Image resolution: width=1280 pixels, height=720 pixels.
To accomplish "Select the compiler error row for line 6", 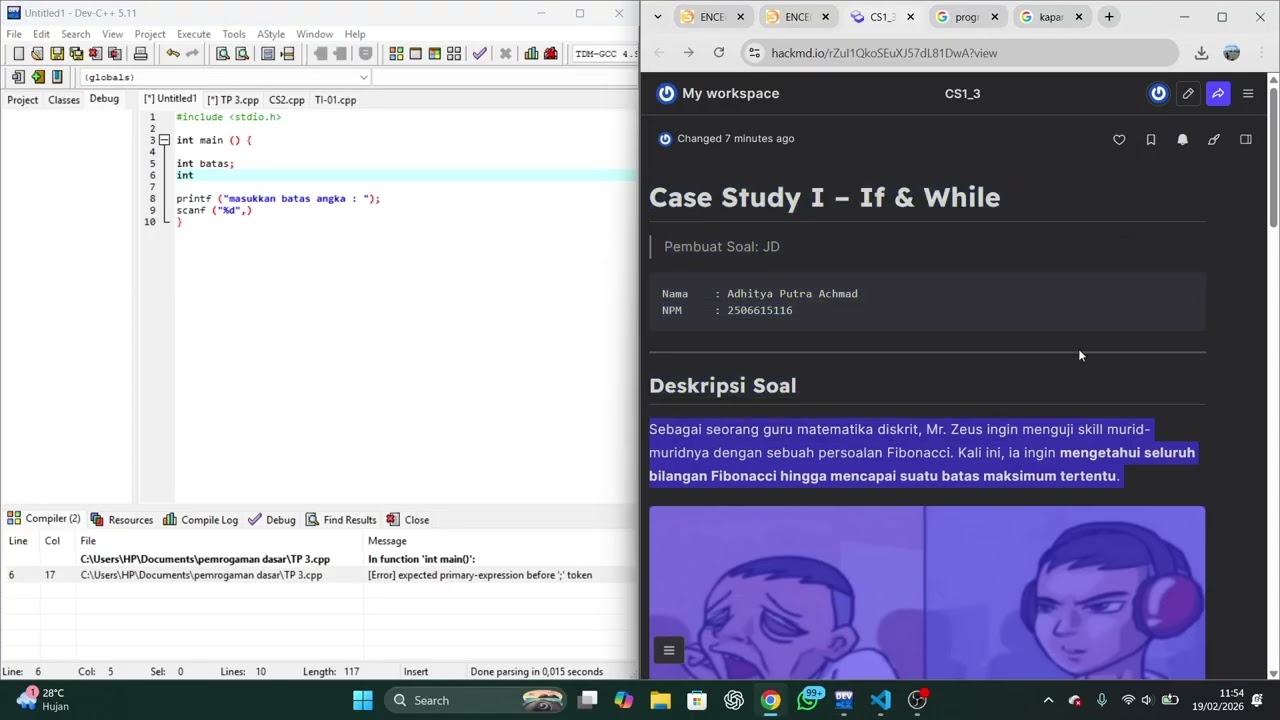I will pos(318,575).
